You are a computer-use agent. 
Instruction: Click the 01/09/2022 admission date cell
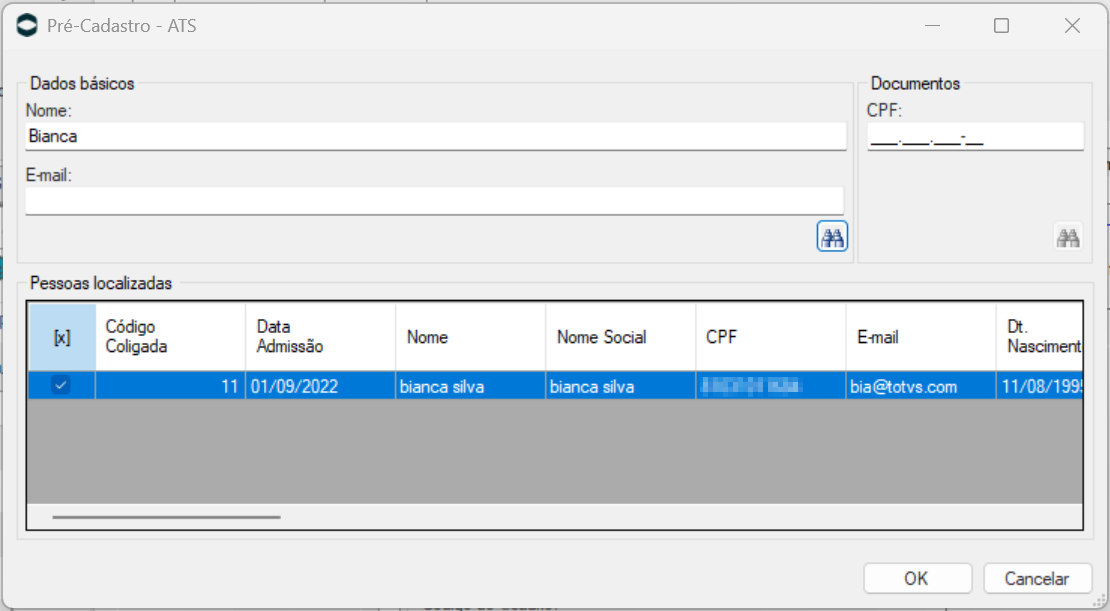[x=321, y=386]
